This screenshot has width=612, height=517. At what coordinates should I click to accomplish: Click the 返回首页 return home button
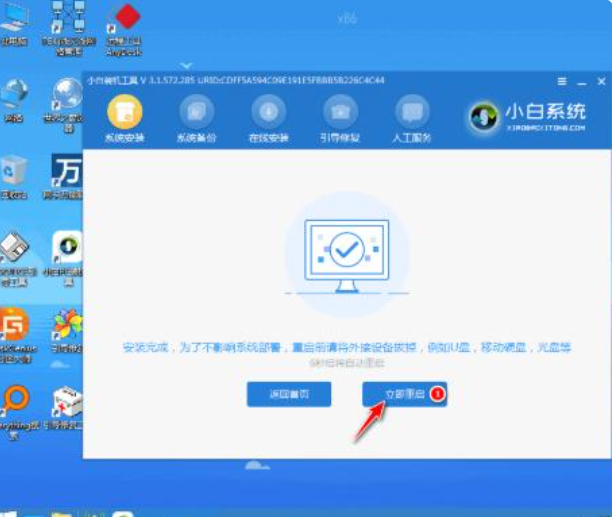(289, 394)
